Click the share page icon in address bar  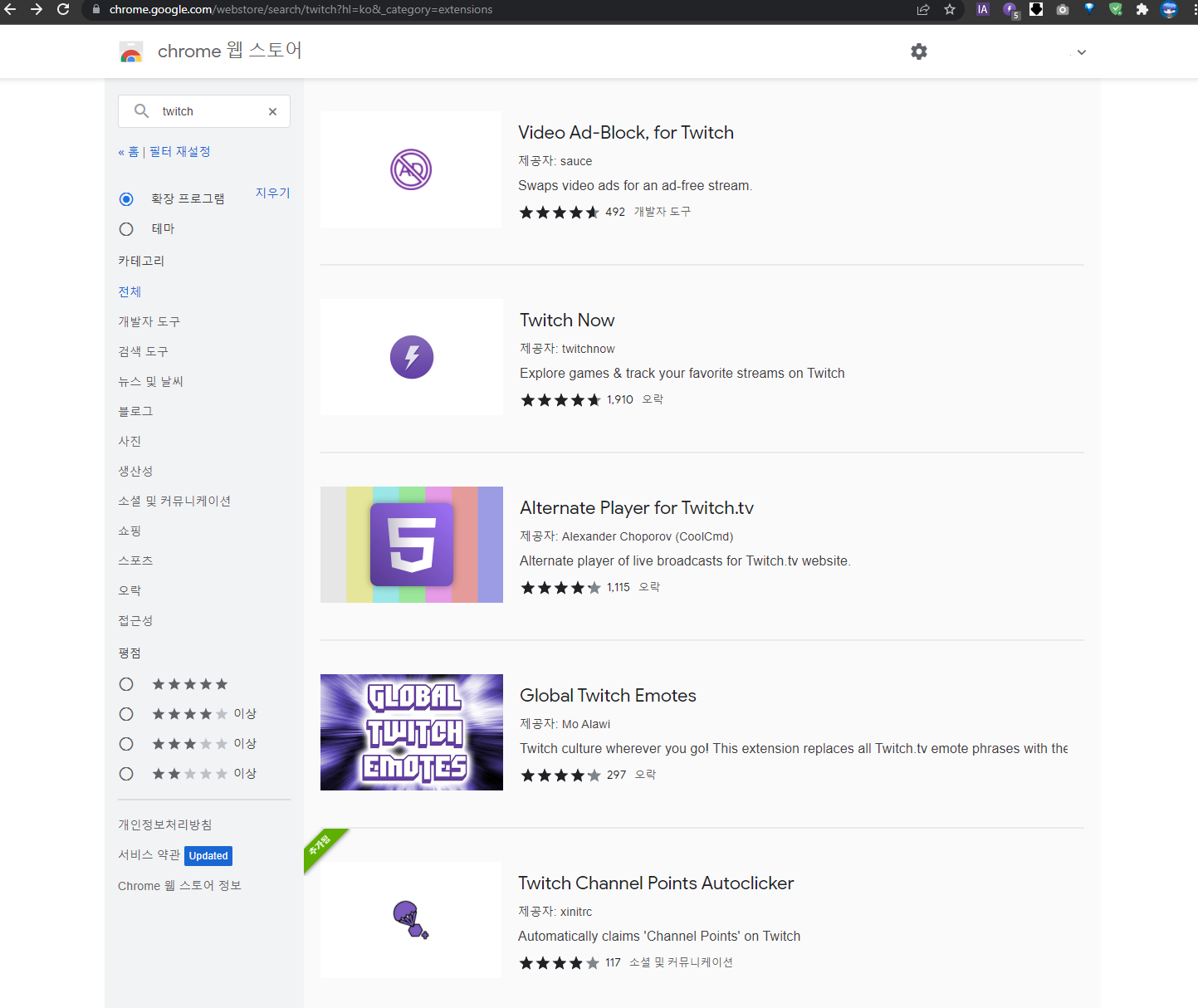pyautogui.click(x=923, y=9)
